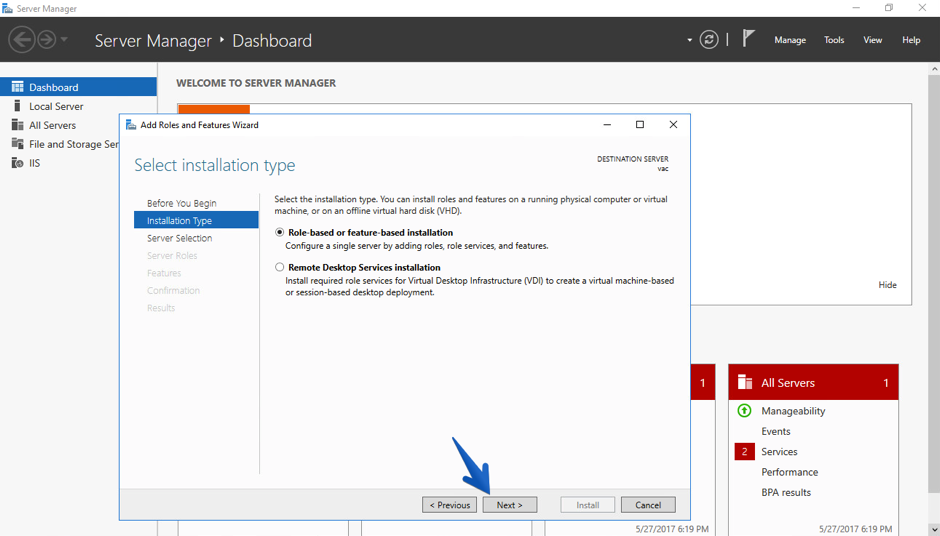Screen dimensions: 940x536
Task: Open the Tools menu
Action: coord(834,40)
